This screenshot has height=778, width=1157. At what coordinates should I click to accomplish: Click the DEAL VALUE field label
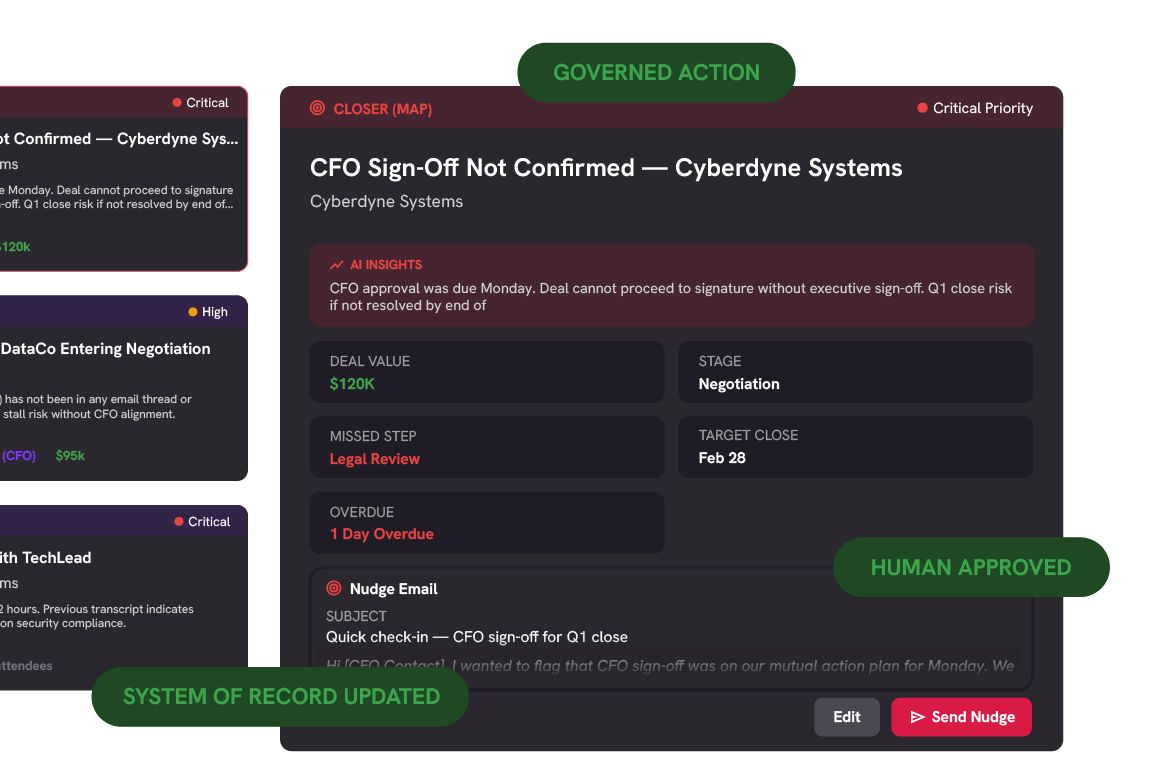[x=370, y=361]
